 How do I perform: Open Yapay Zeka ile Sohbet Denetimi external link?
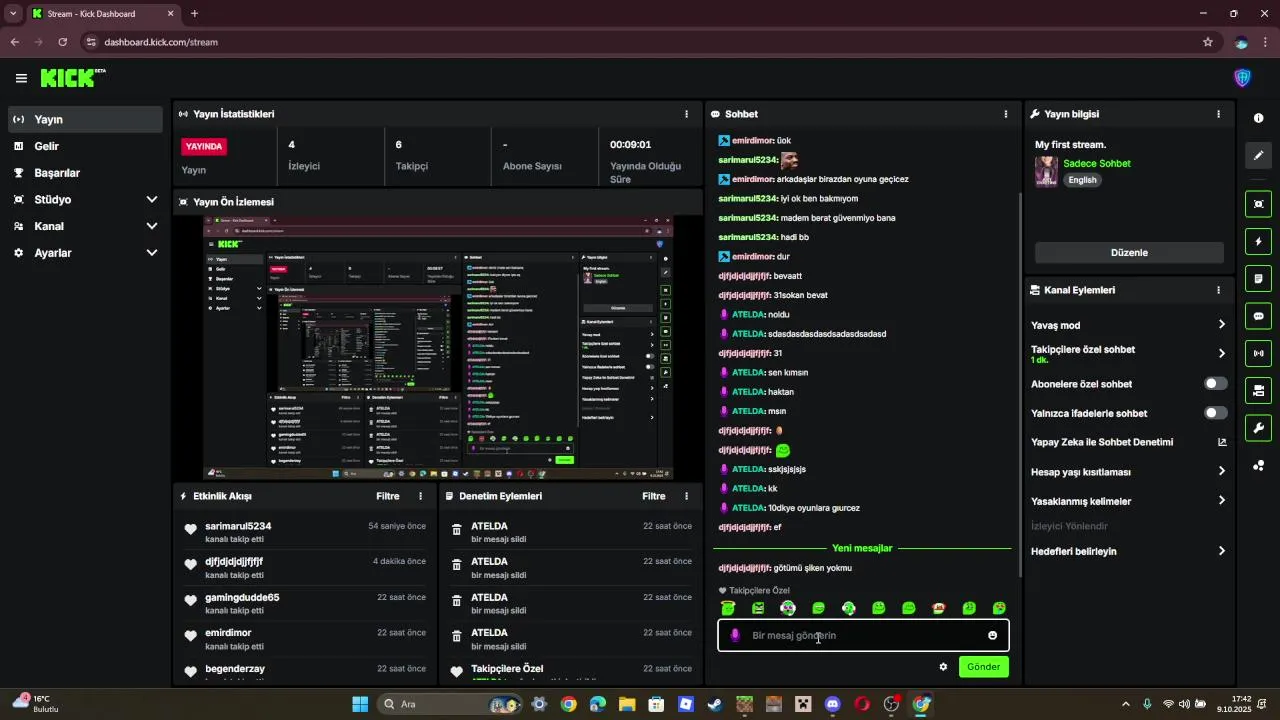pyautogui.click(x=1221, y=442)
